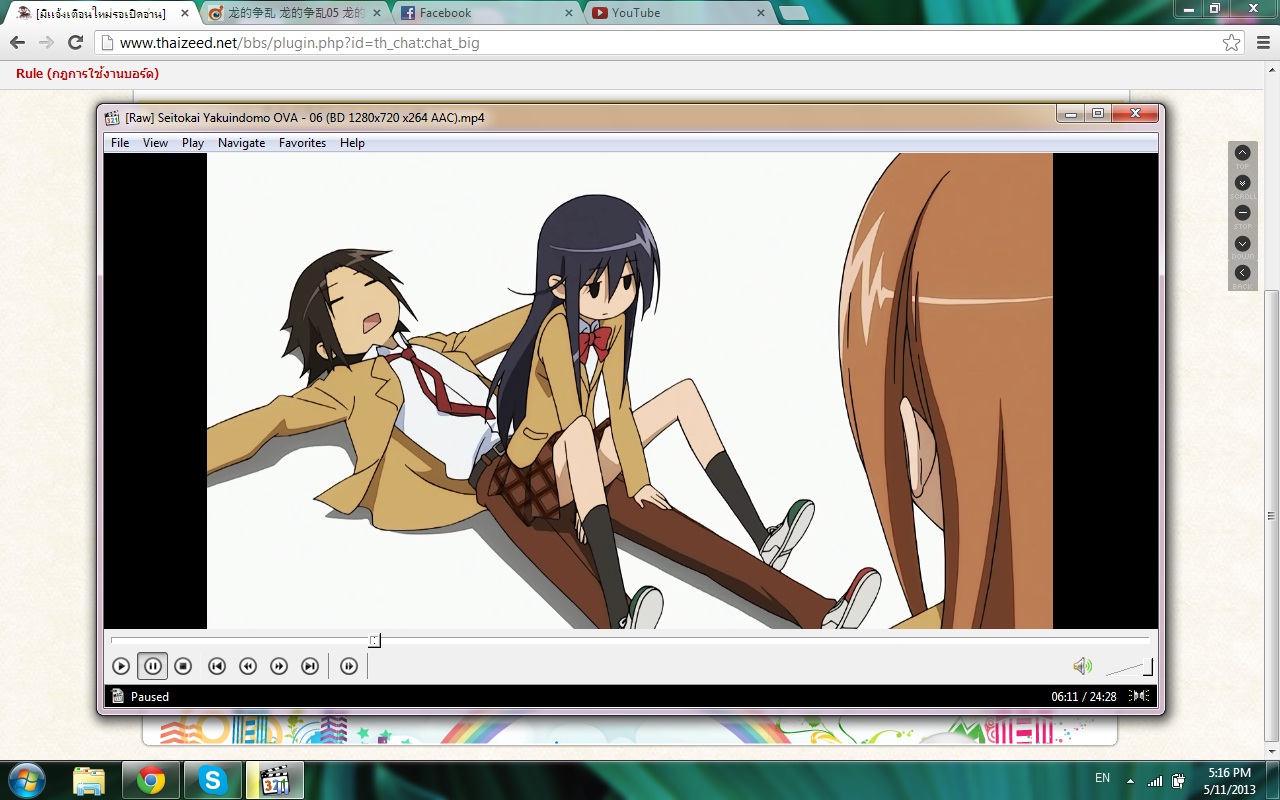Open the Play menu in media player
The image size is (1280, 800).
point(193,143)
